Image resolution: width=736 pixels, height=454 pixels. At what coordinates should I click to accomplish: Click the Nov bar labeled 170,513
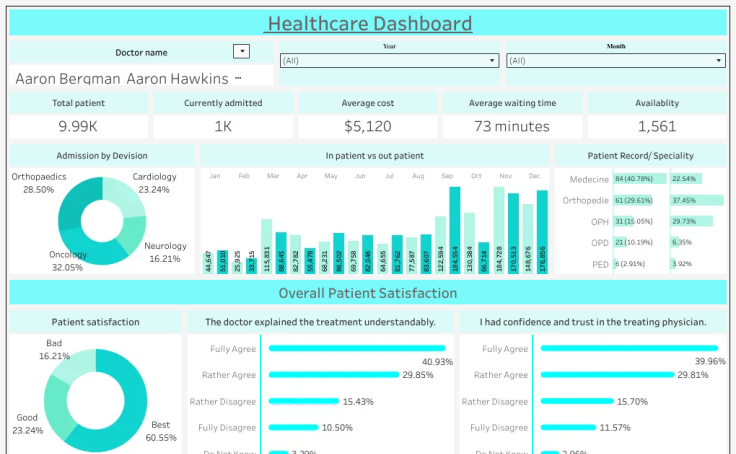(513, 233)
